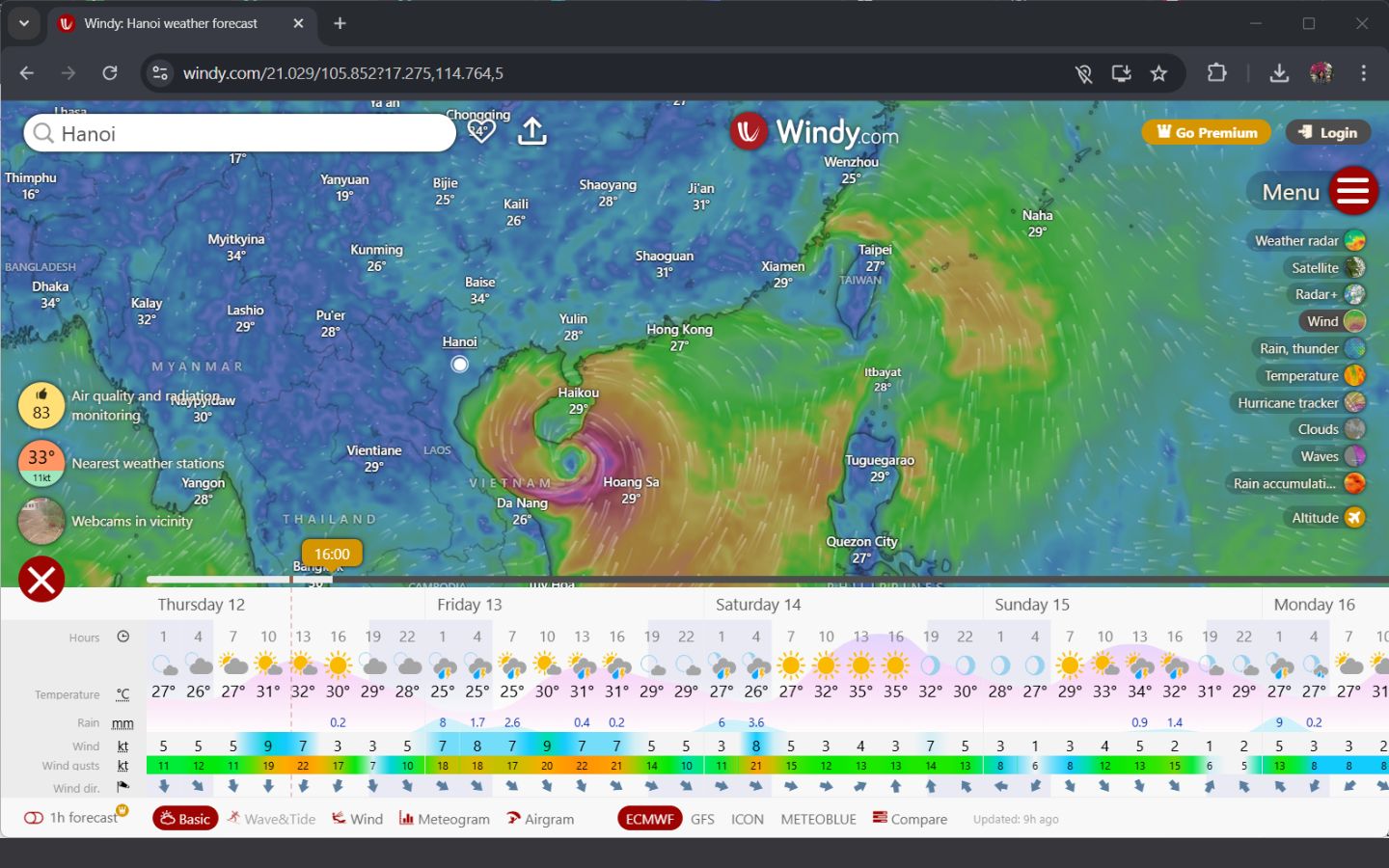Switch forecast model to GFS
The width and height of the screenshot is (1389, 868).
(x=702, y=819)
